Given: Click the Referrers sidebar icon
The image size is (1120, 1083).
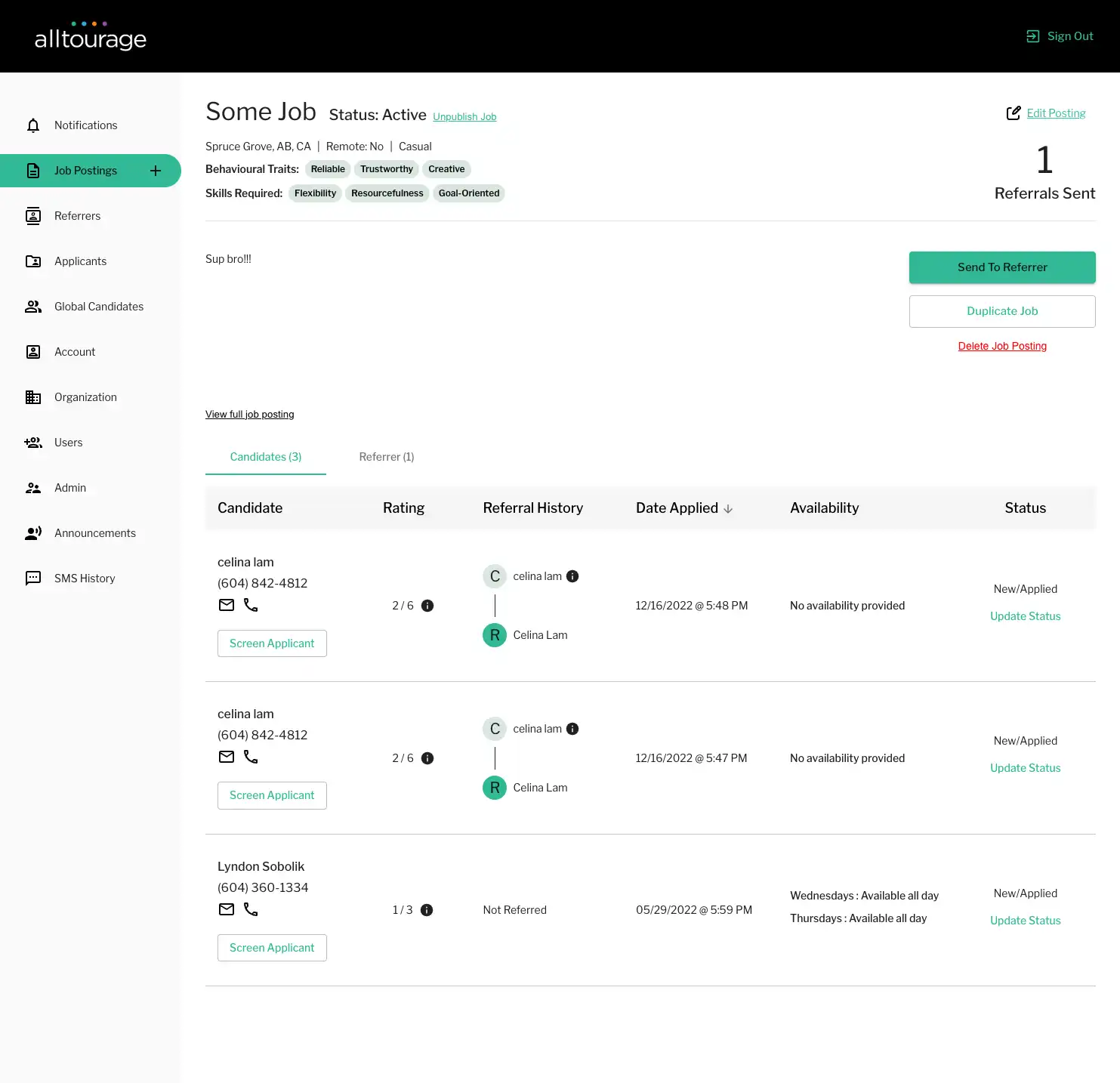Looking at the screenshot, I should coord(33,216).
